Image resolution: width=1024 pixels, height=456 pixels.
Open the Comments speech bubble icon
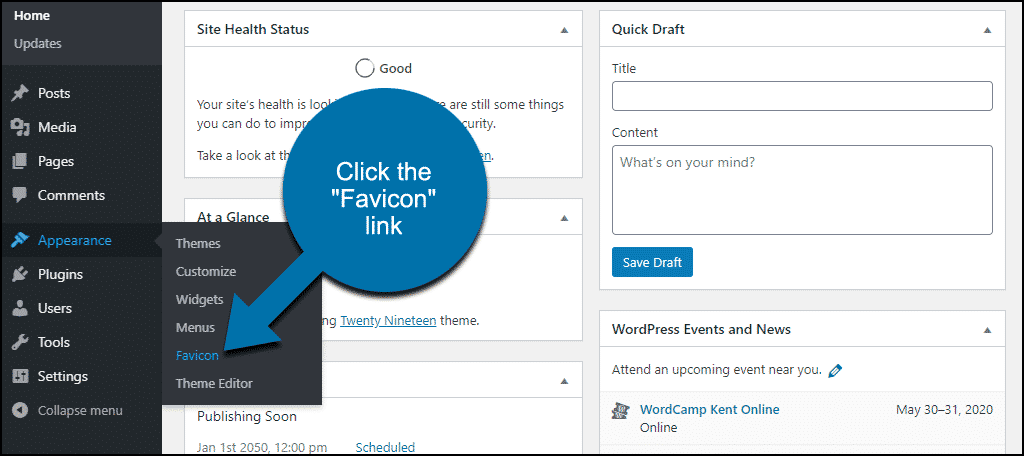pyautogui.click(x=20, y=195)
